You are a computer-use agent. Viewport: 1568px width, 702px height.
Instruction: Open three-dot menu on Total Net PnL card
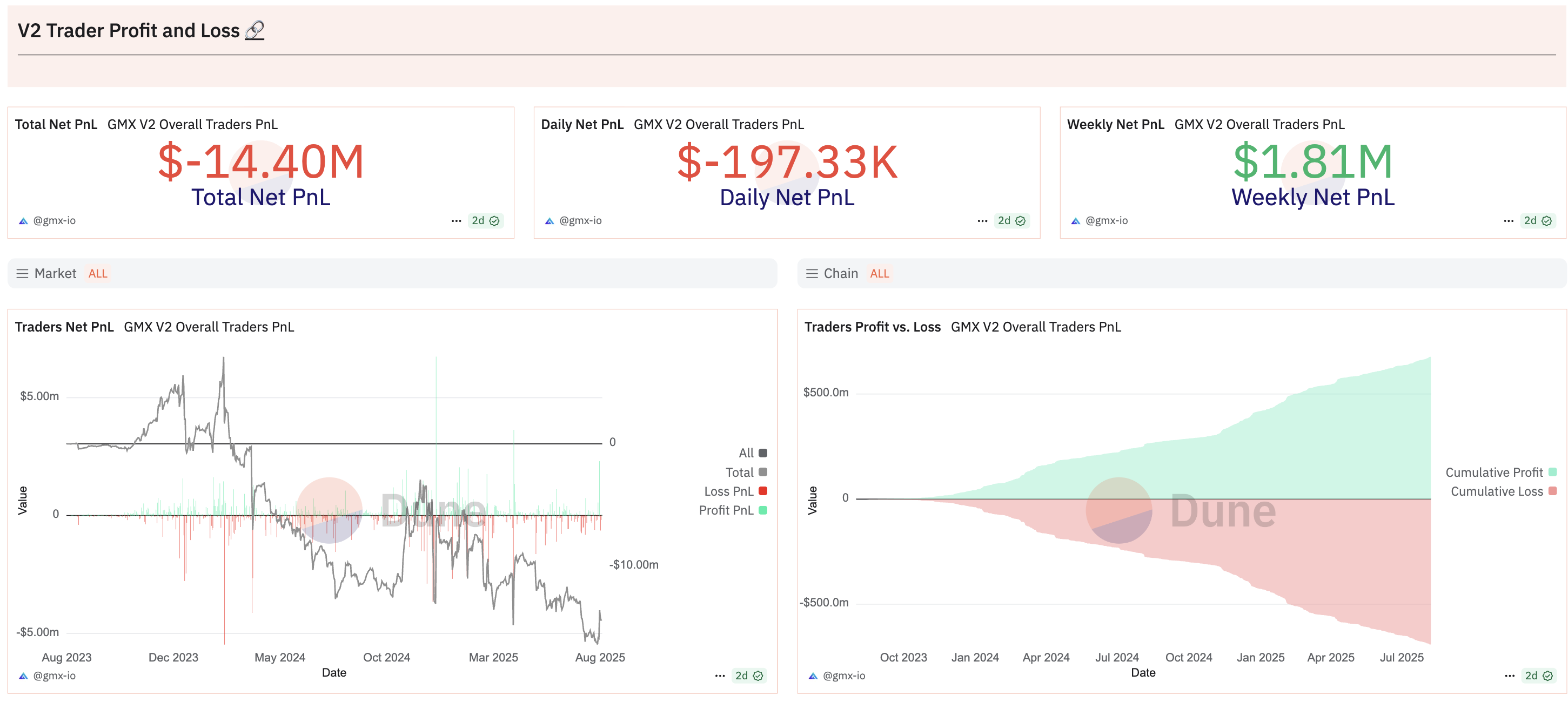pyautogui.click(x=456, y=221)
